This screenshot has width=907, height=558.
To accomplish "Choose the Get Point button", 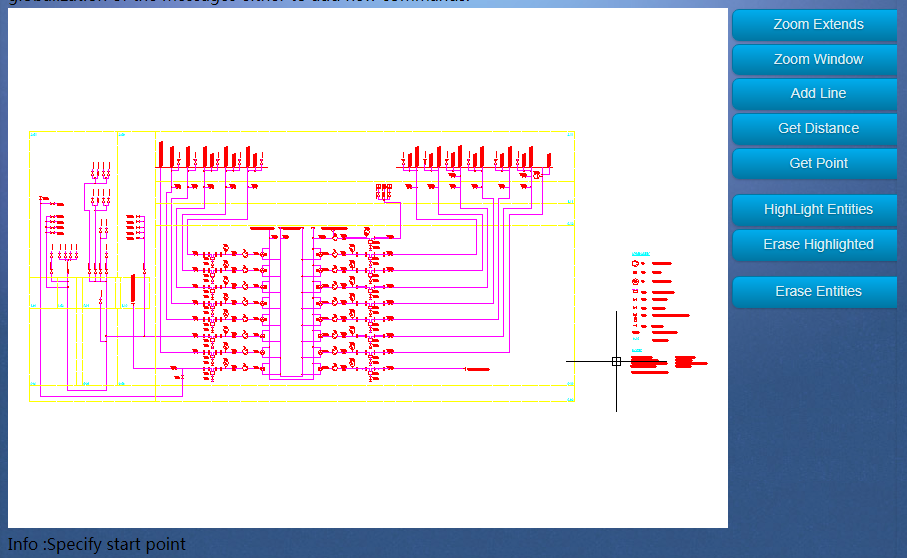I will point(817,164).
